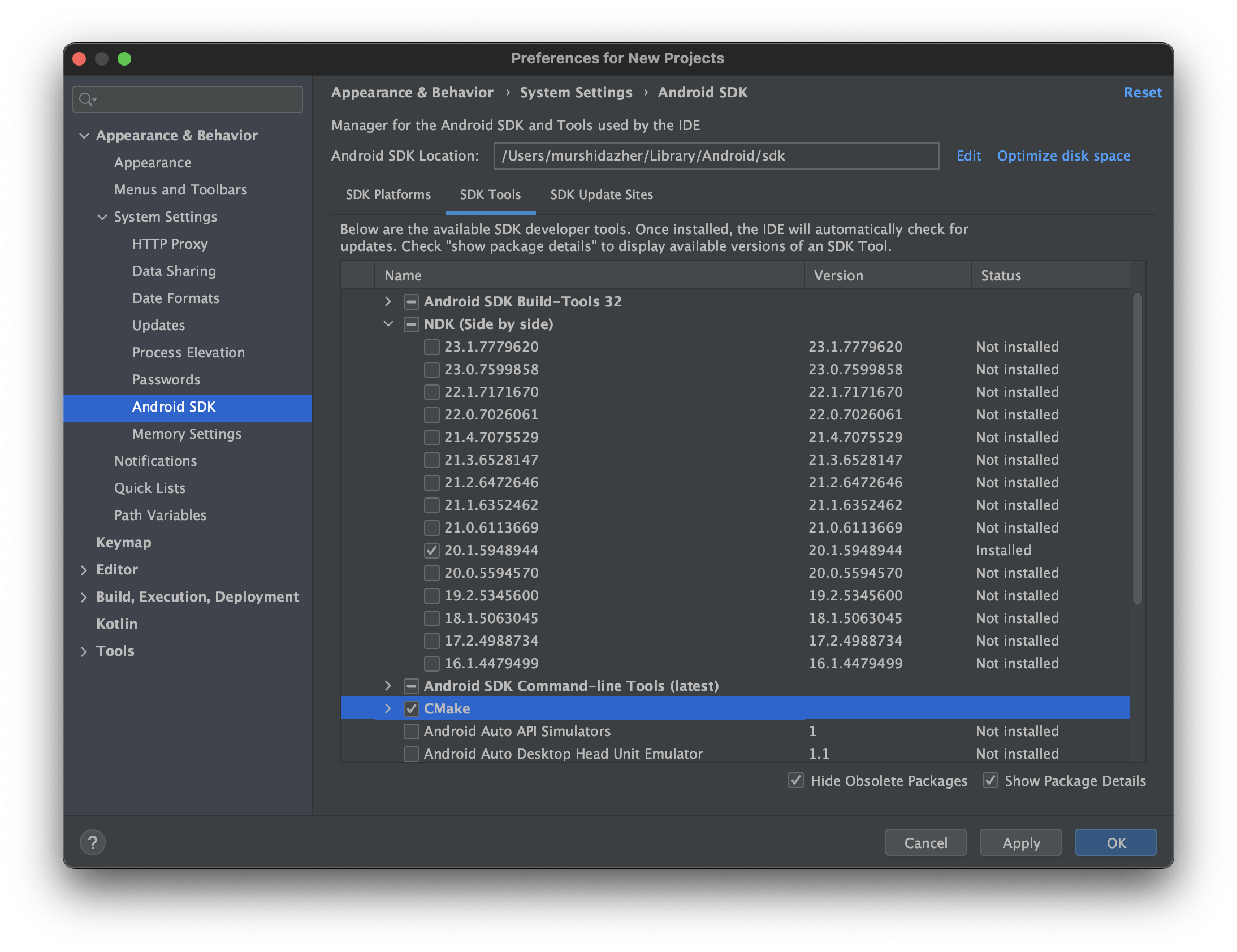Toggle the NDK (Side by side) partial-selection icon
Image resolution: width=1237 pixels, height=952 pixels.
click(x=411, y=324)
